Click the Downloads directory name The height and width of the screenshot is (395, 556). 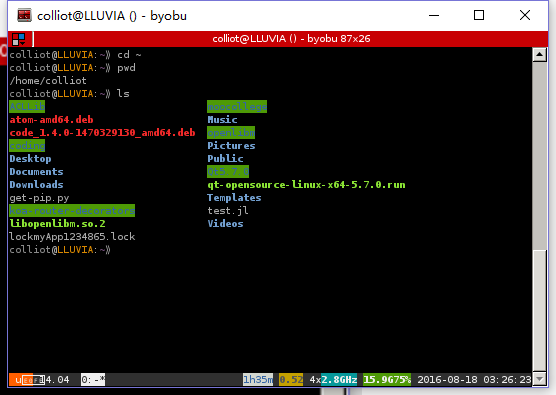point(36,184)
